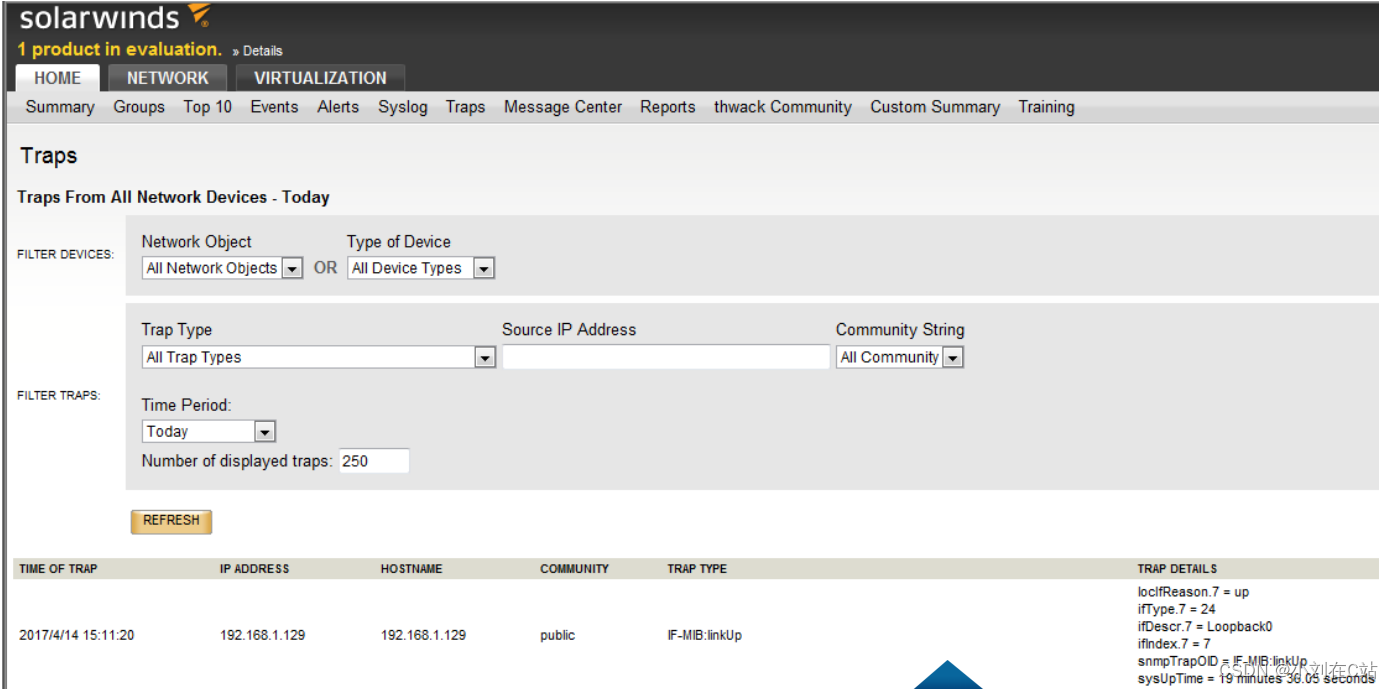Open Top 10 menu item
1393x689 pixels.
coord(207,107)
